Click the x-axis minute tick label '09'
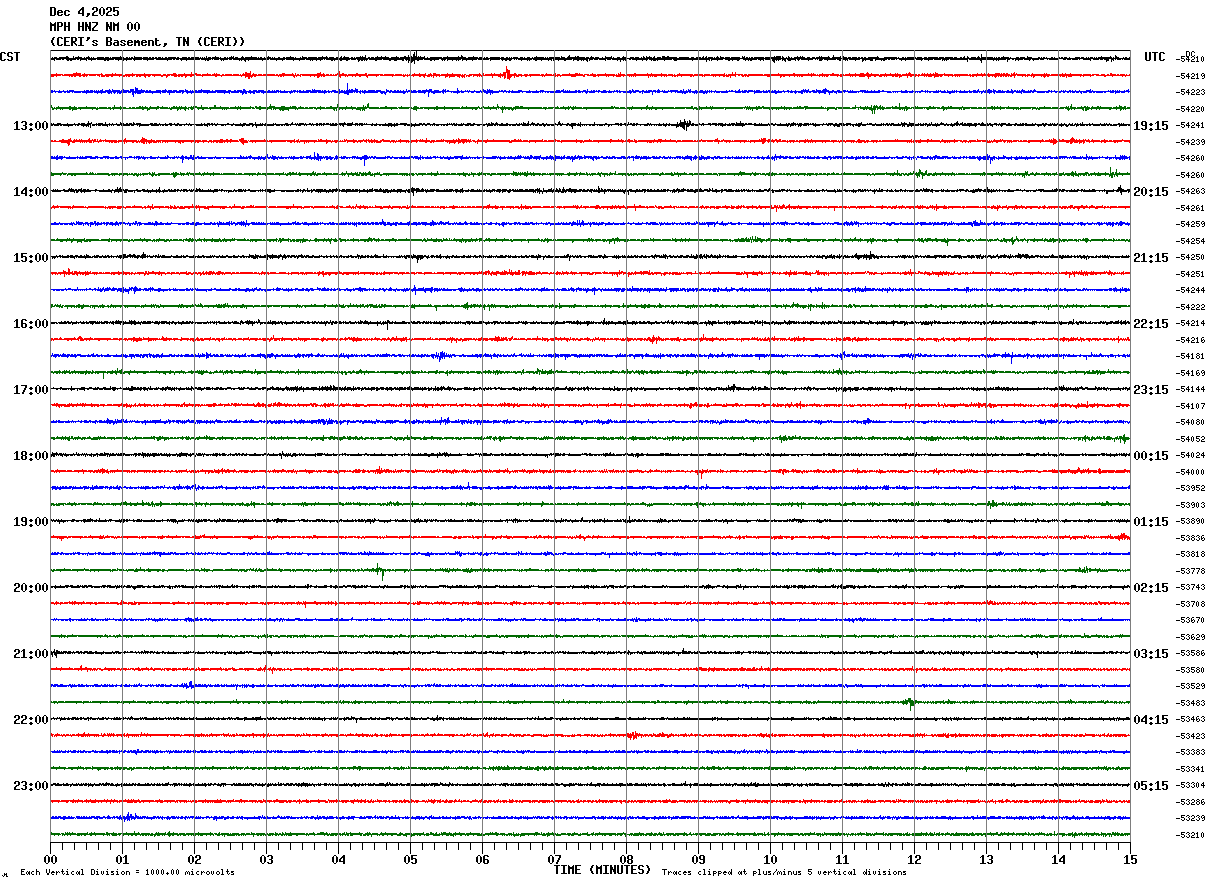 click(698, 859)
